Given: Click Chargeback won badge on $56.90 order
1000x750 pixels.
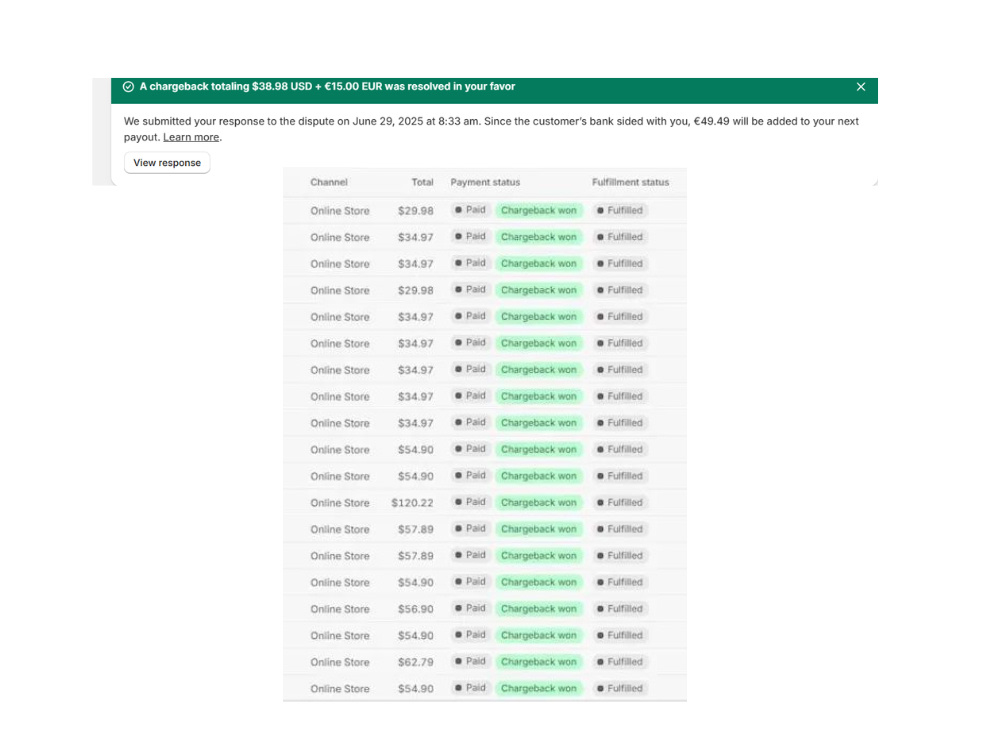Looking at the screenshot, I should click(x=538, y=608).
